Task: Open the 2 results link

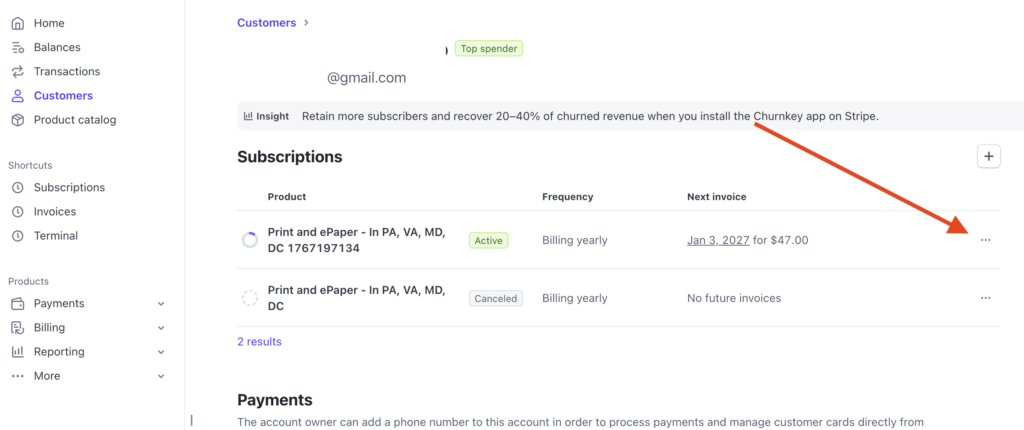Action: point(259,341)
